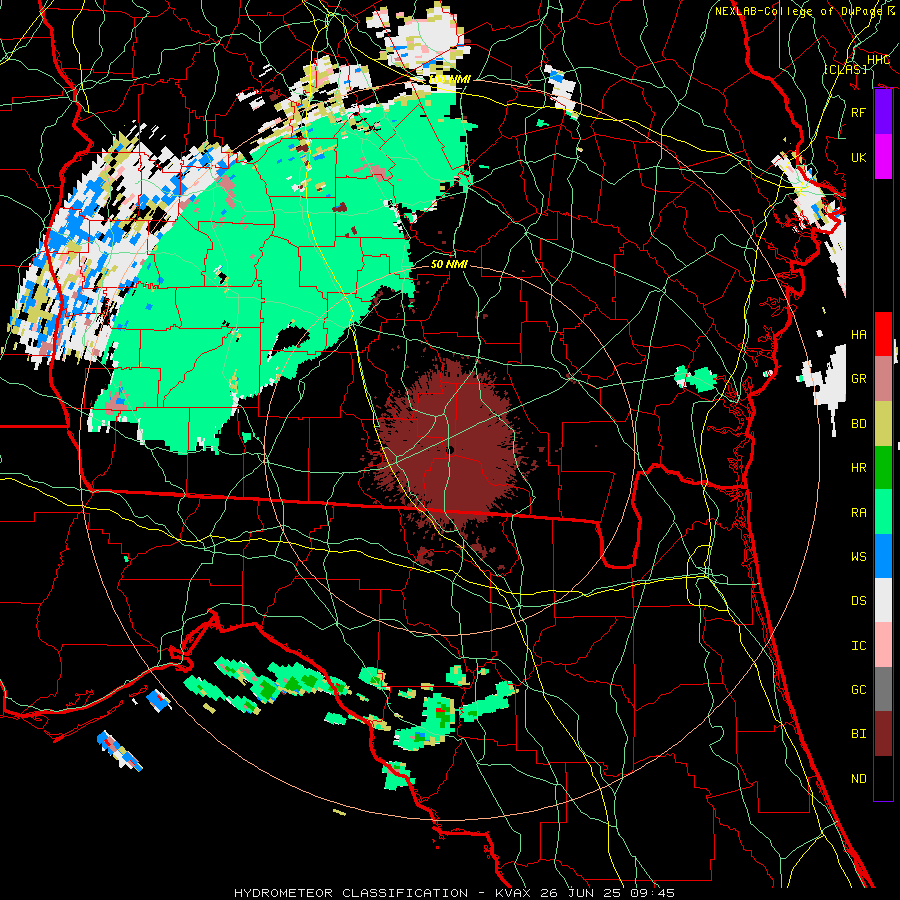
Task: Pick the bright green RA legend swatch
Action: 883,511
